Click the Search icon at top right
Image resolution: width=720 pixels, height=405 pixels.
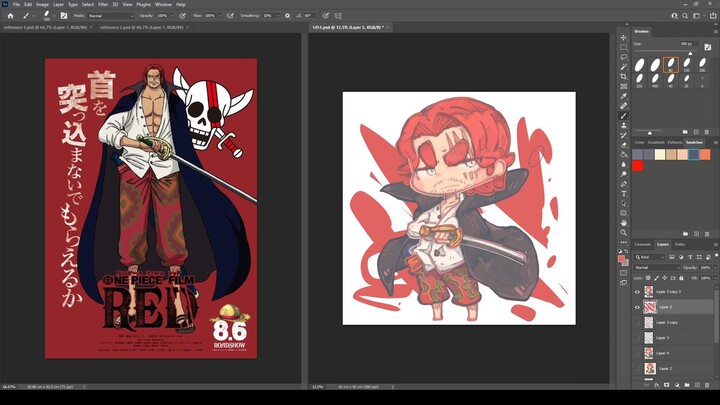pyautogui.click(x=685, y=16)
